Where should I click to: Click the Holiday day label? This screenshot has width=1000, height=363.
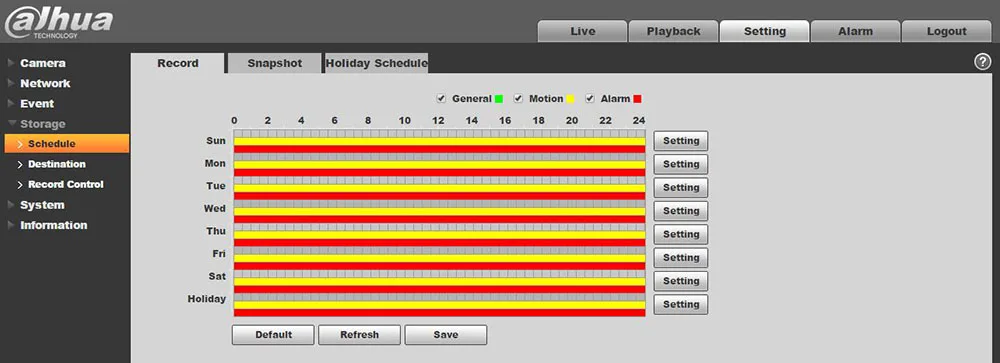(x=207, y=299)
